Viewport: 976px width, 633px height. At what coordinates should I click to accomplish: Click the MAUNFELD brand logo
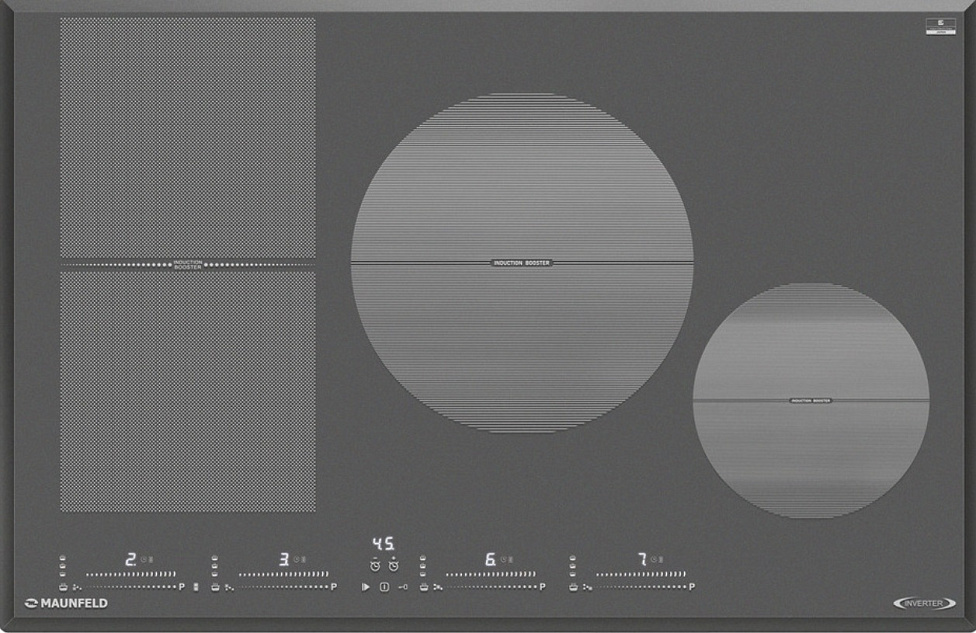pos(66,603)
